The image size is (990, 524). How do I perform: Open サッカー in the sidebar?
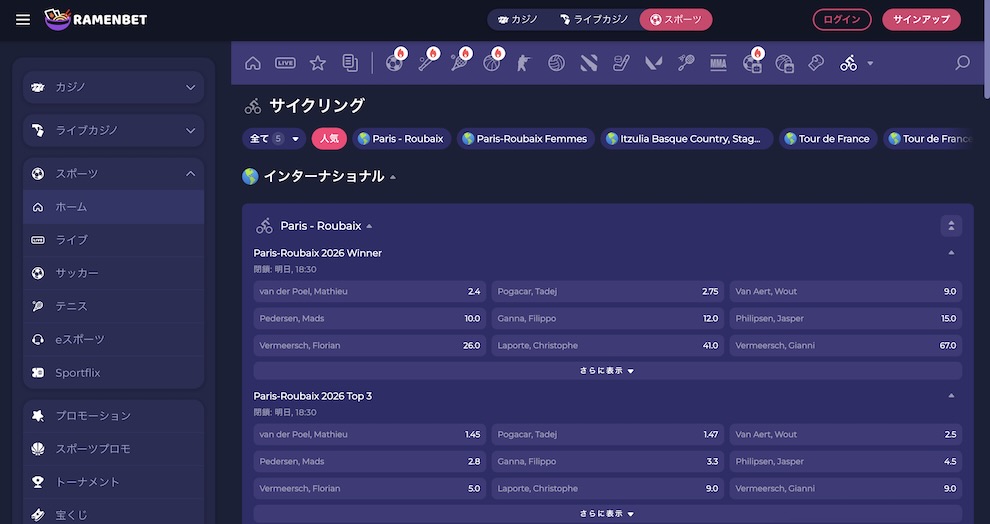[x=114, y=273]
